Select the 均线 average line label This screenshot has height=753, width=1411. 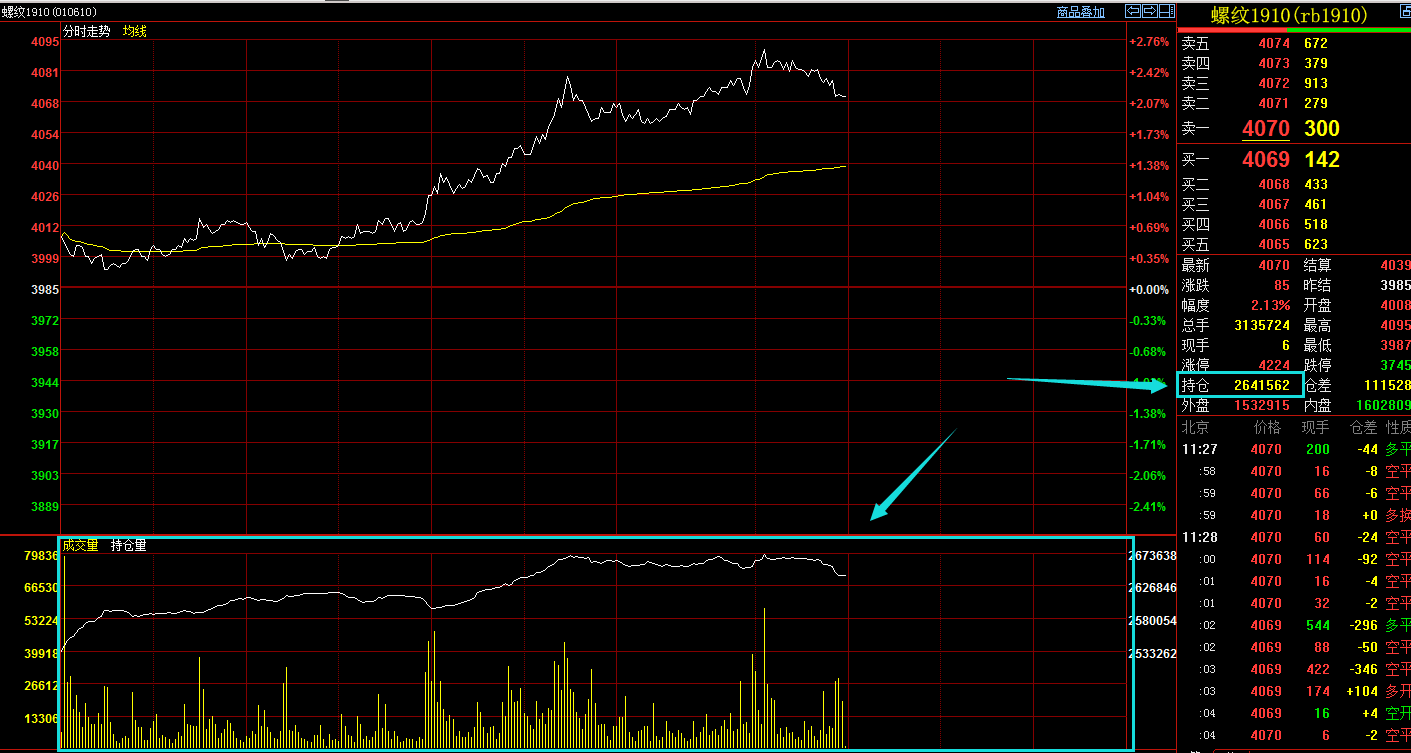(x=134, y=31)
